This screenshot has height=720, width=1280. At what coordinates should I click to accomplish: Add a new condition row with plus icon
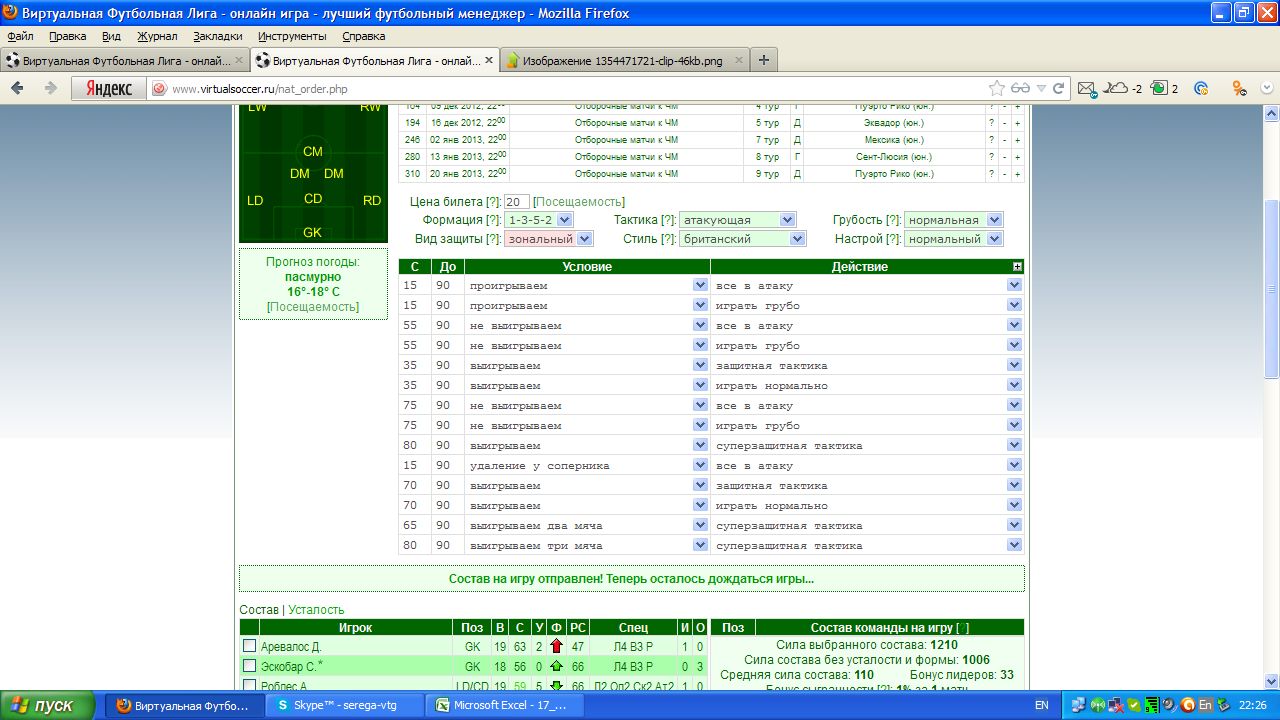pos(1017,267)
